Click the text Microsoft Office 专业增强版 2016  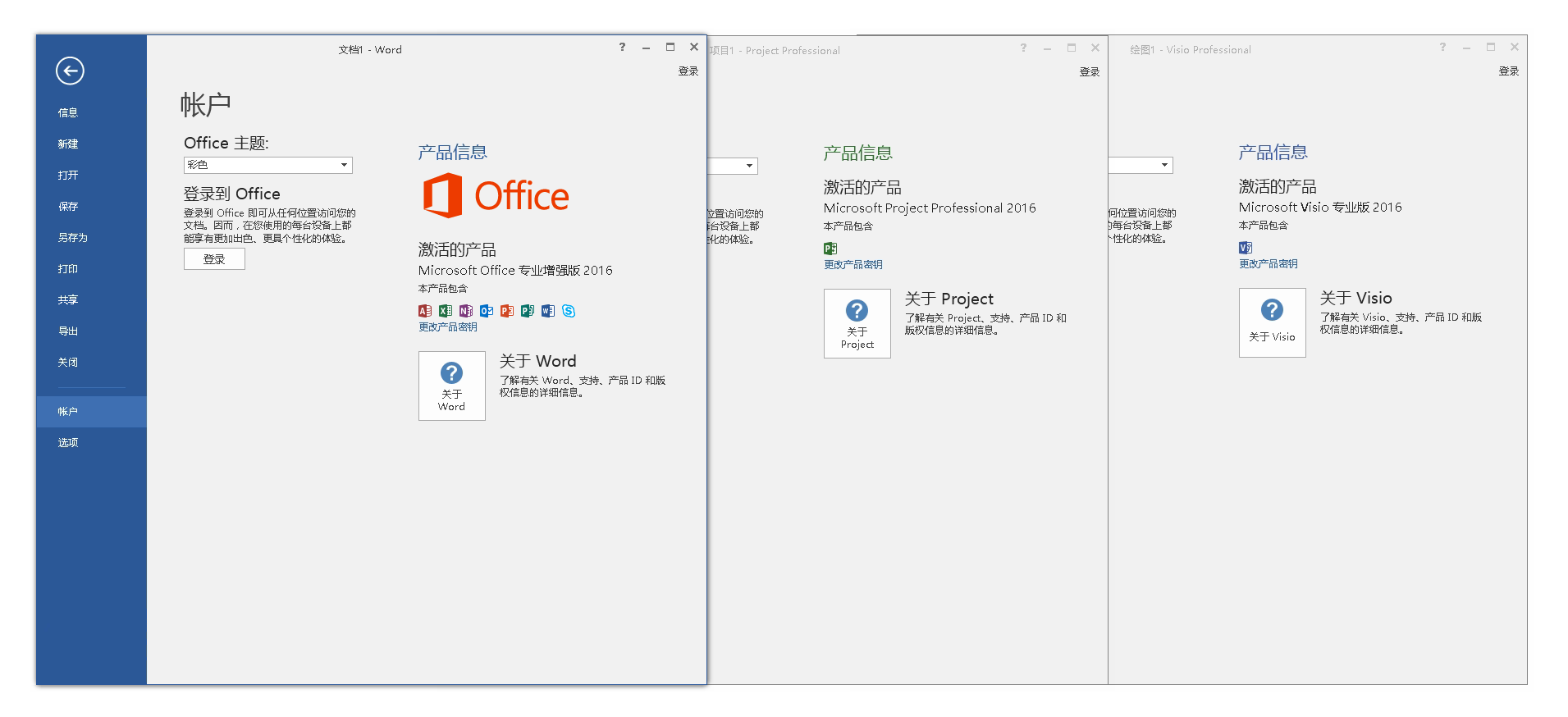515,270
